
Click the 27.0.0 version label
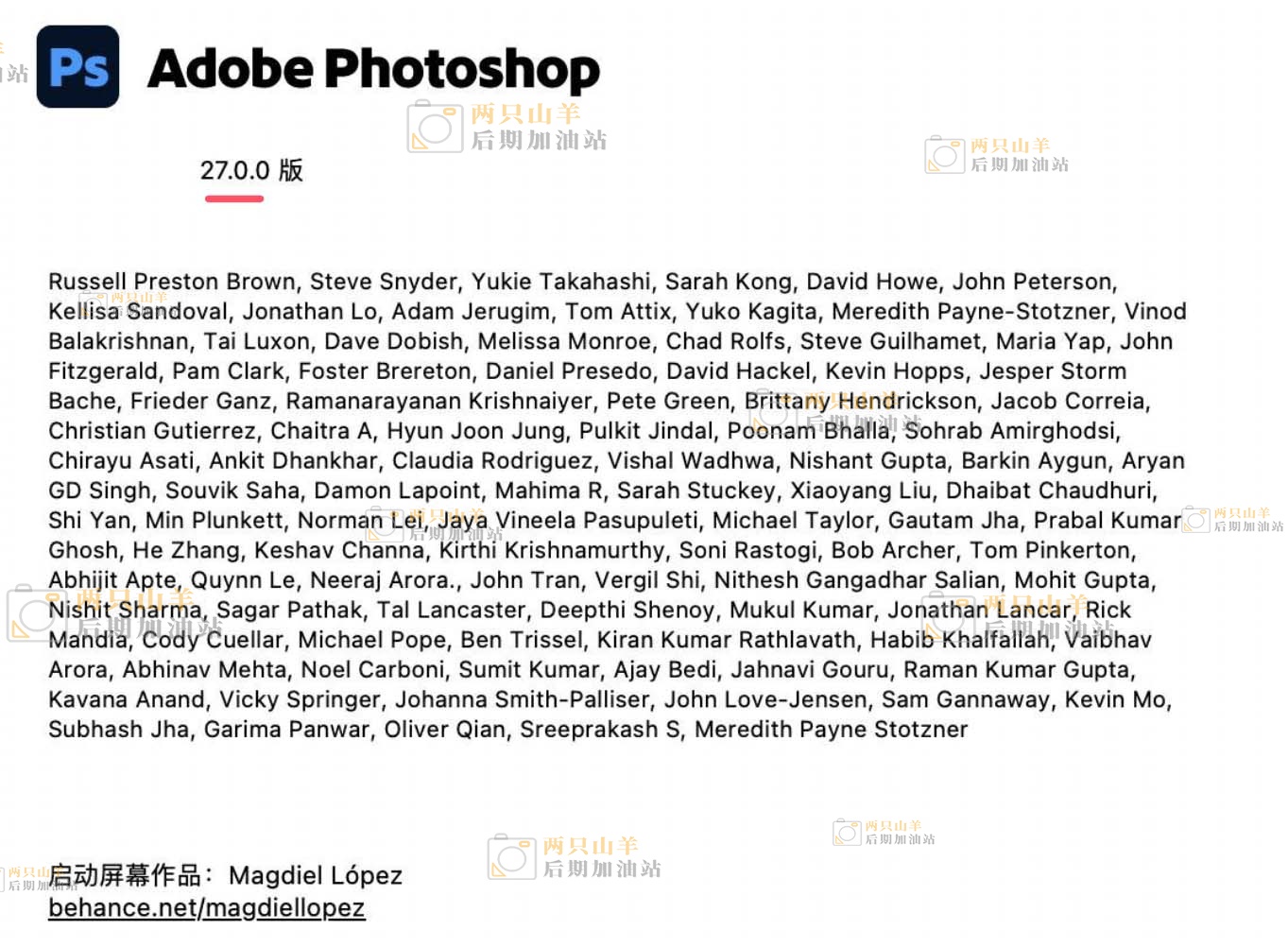(250, 171)
